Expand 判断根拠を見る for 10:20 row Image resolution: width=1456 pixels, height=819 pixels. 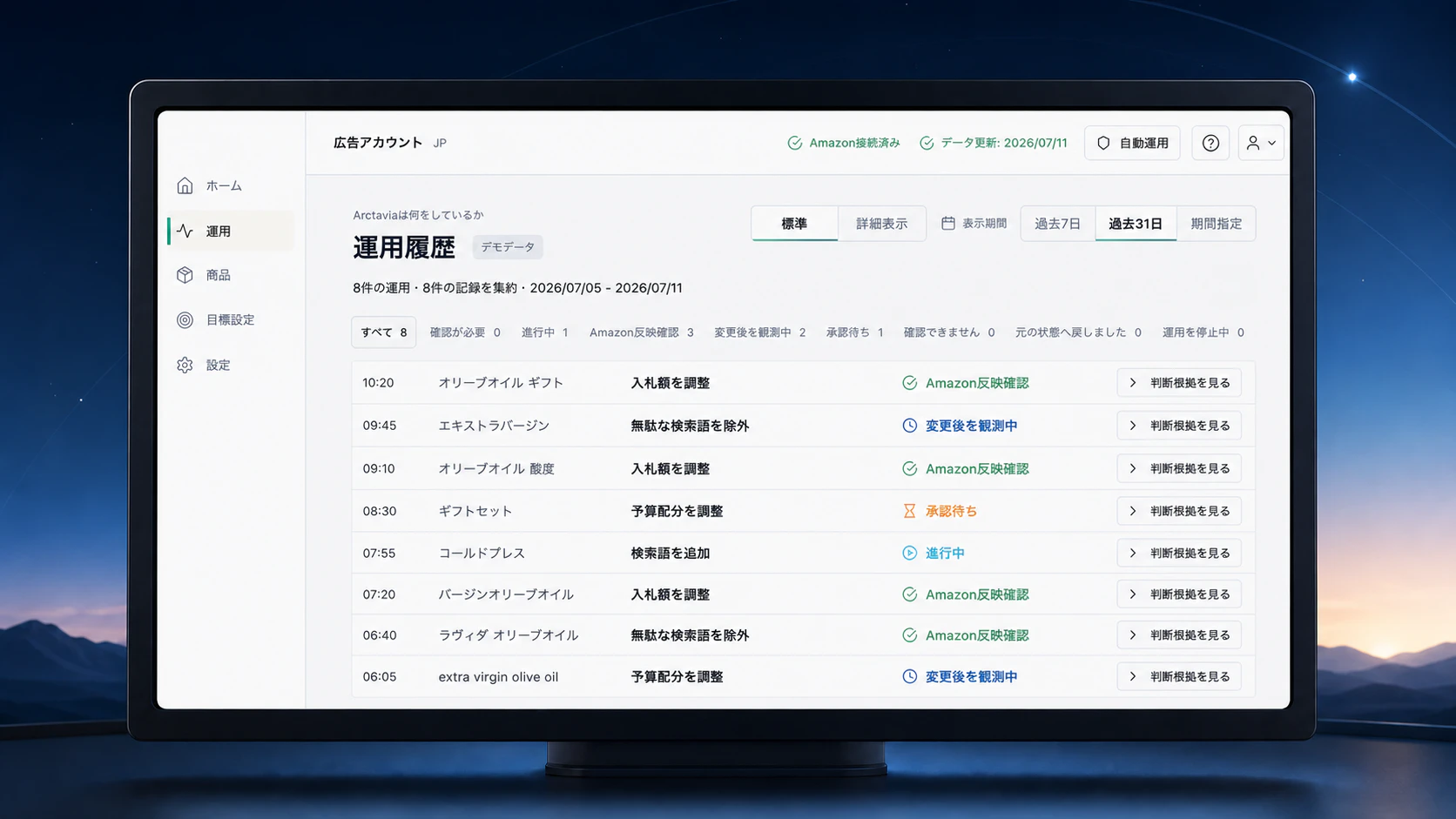(x=1179, y=383)
